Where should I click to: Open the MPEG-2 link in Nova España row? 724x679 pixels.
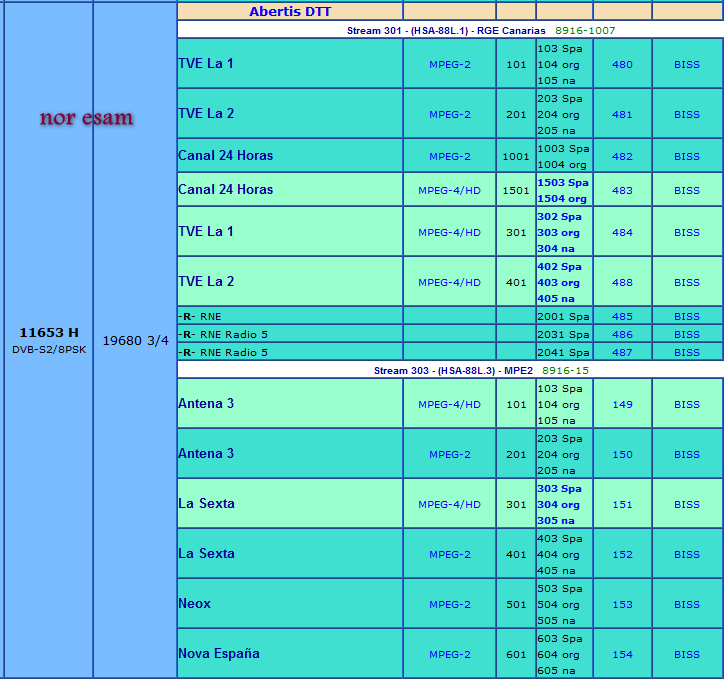(x=450, y=655)
